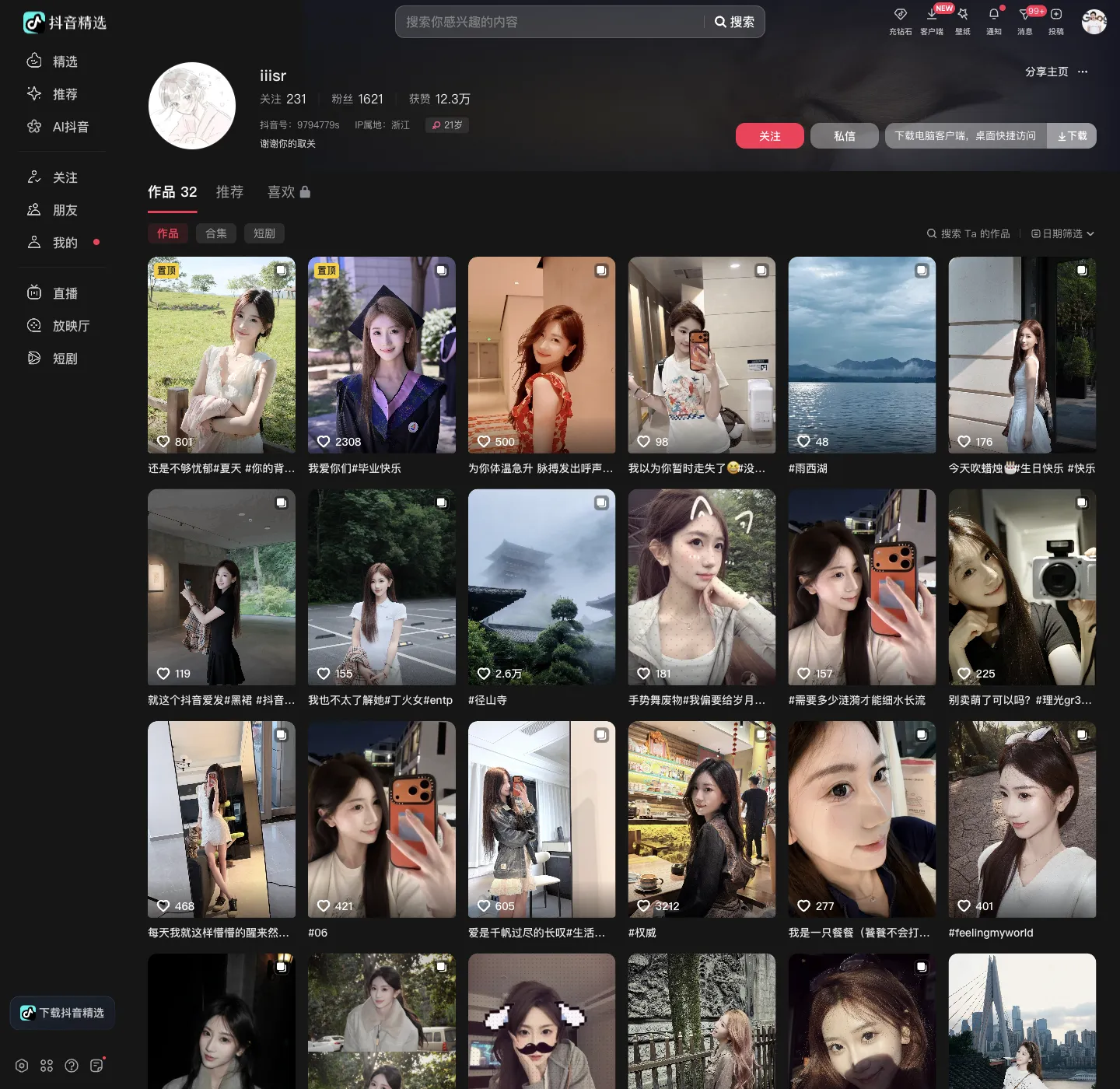
Task: Click the red 关注 follow button
Action: coord(770,136)
